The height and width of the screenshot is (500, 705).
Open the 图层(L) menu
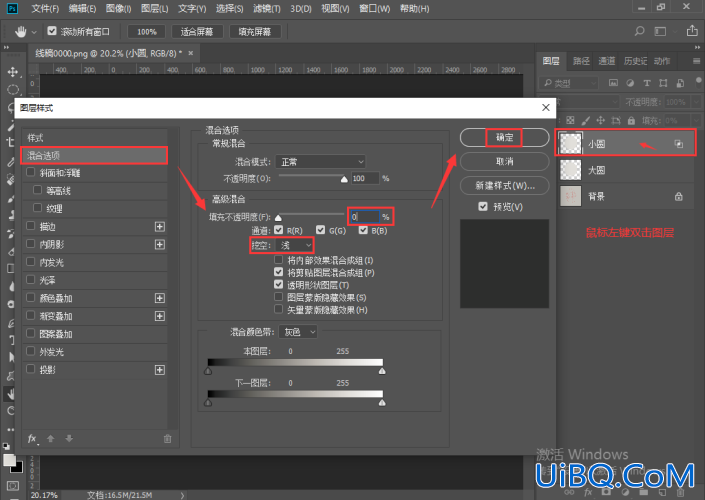[x=154, y=9]
